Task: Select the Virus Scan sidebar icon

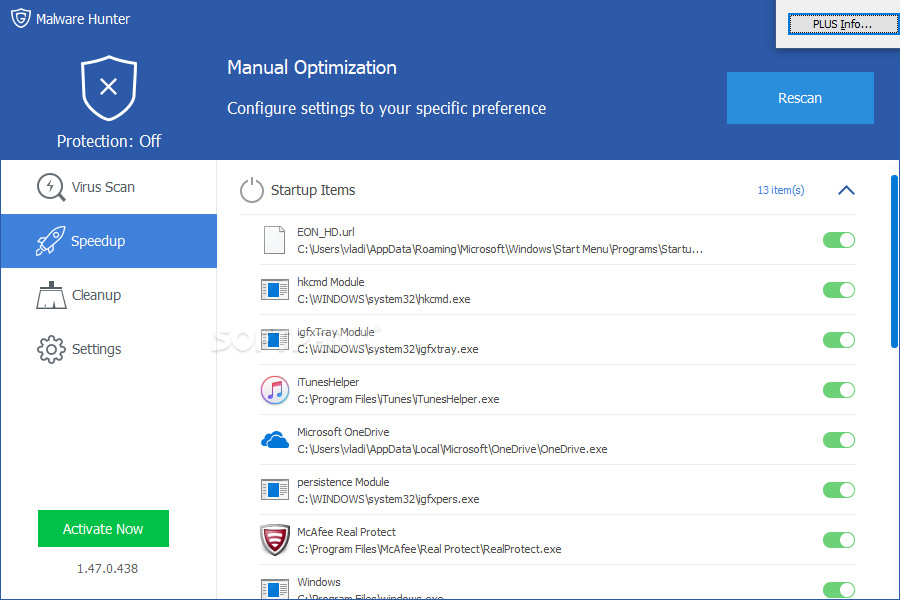Action: [x=50, y=186]
